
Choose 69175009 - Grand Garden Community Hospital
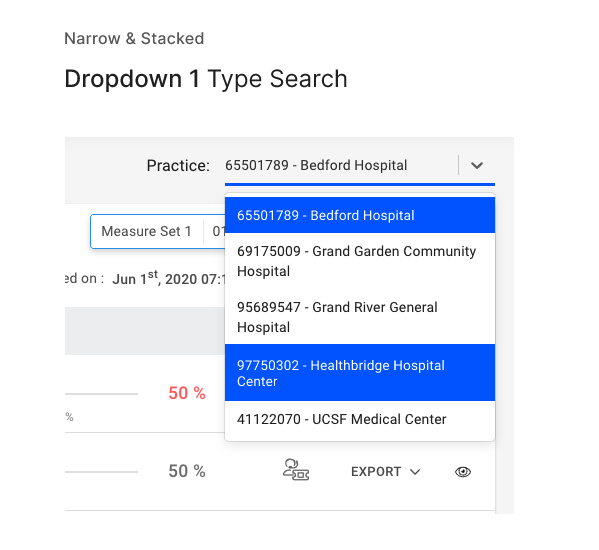[x=360, y=261]
